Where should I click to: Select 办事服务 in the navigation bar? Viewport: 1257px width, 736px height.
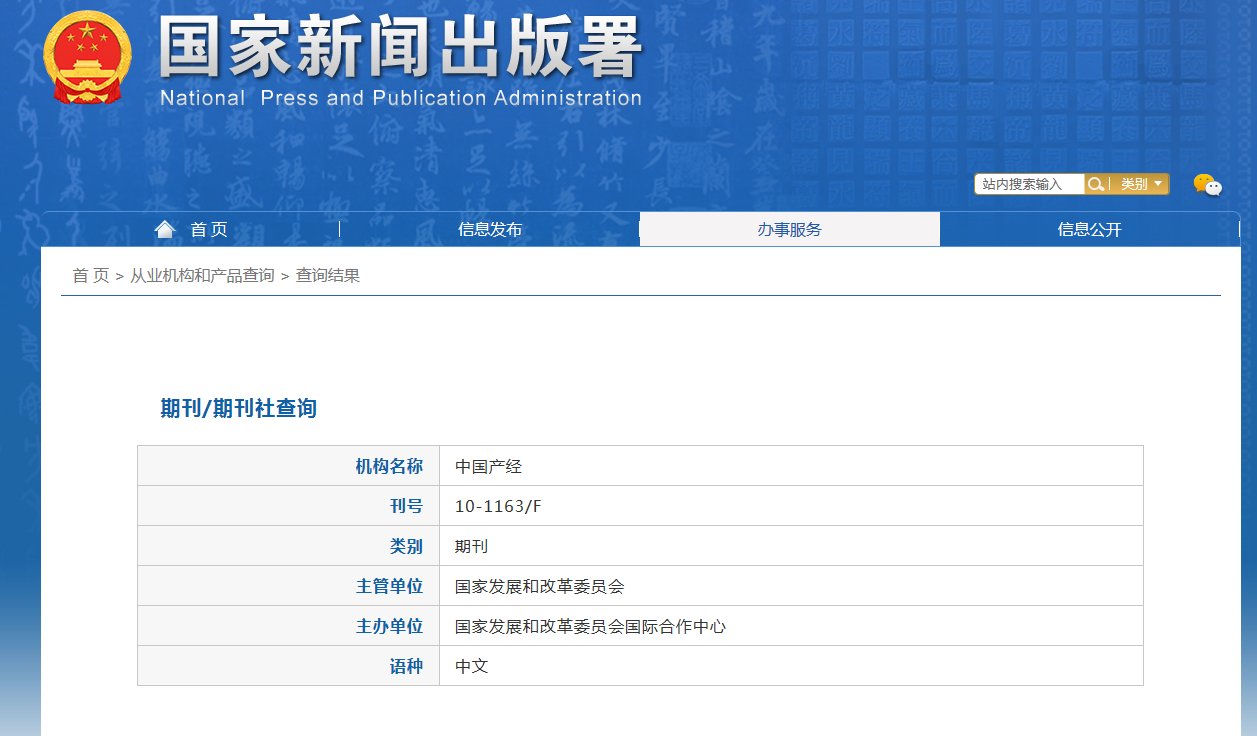click(789, 229)
